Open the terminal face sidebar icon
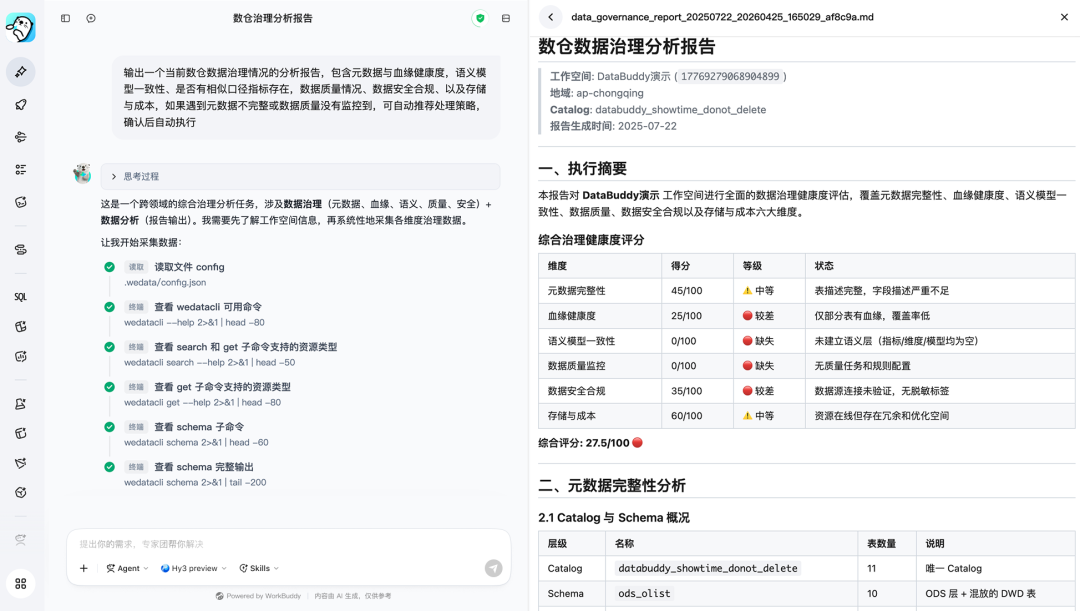This screenshot has height=611, width=1080. [21, 202]
